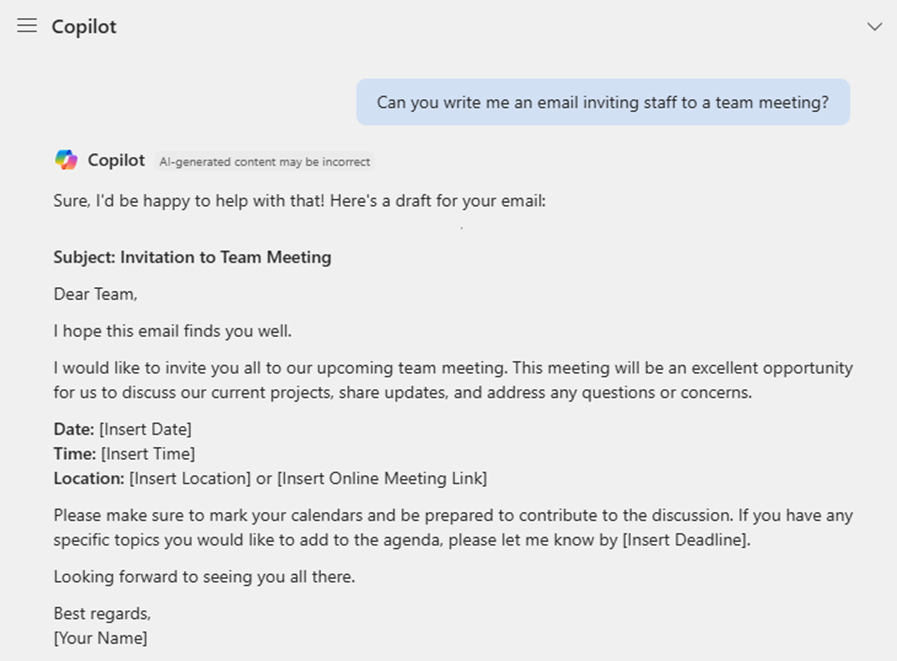Collapse the Copilot pane with the chevron
This screenshot has height=661, width=897.
874,27
